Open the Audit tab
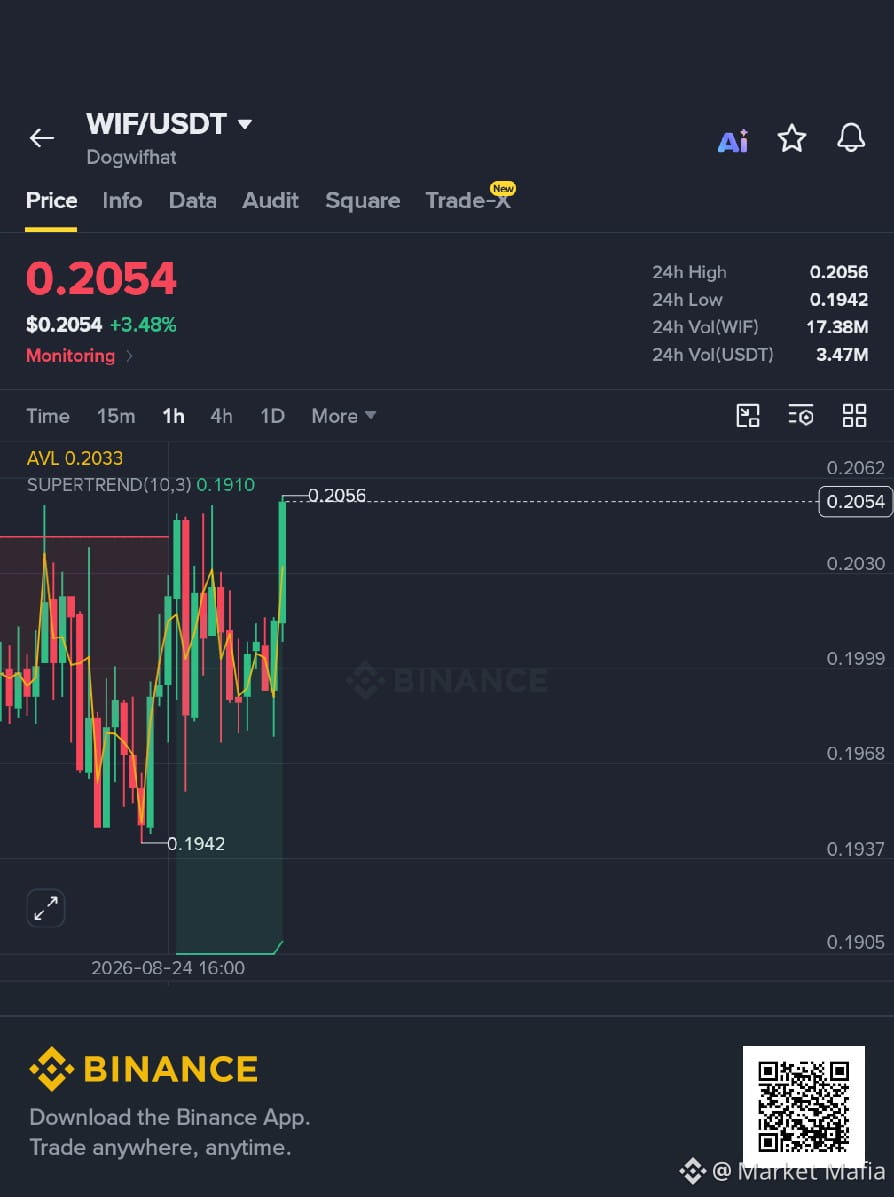The width and height of the screenshot is (894, 1197). point(270,201)
